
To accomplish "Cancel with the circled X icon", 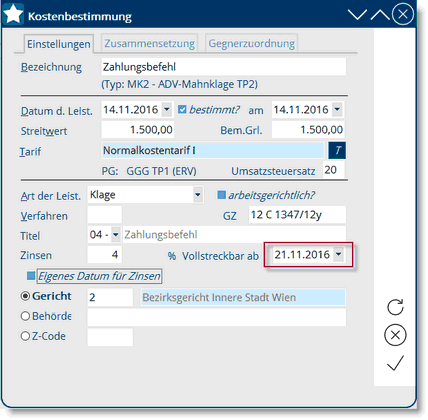I will click(x=395, y=335).
